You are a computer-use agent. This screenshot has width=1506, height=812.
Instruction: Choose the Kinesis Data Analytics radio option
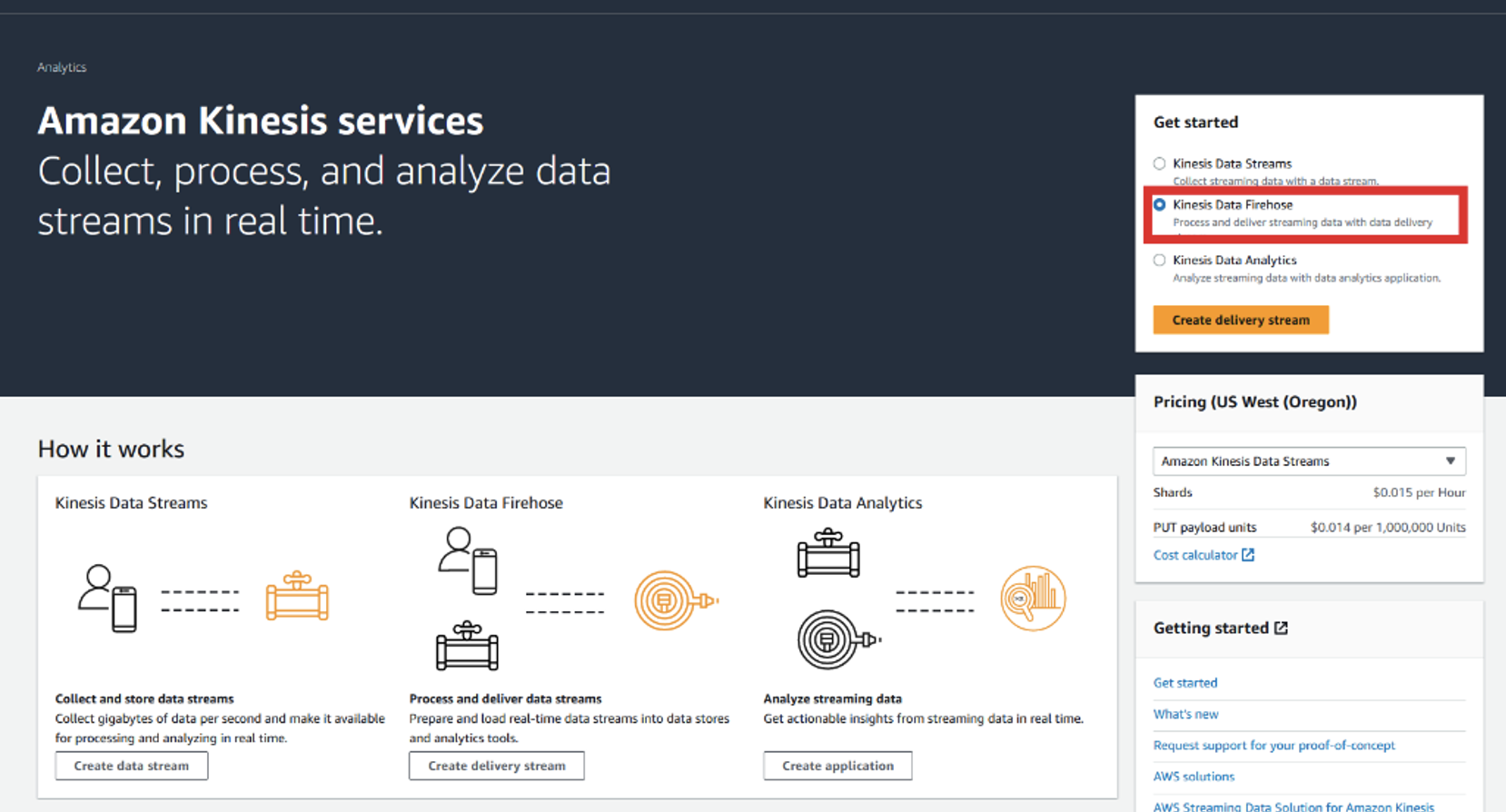pyautogui.click(x=1159, y=260)
